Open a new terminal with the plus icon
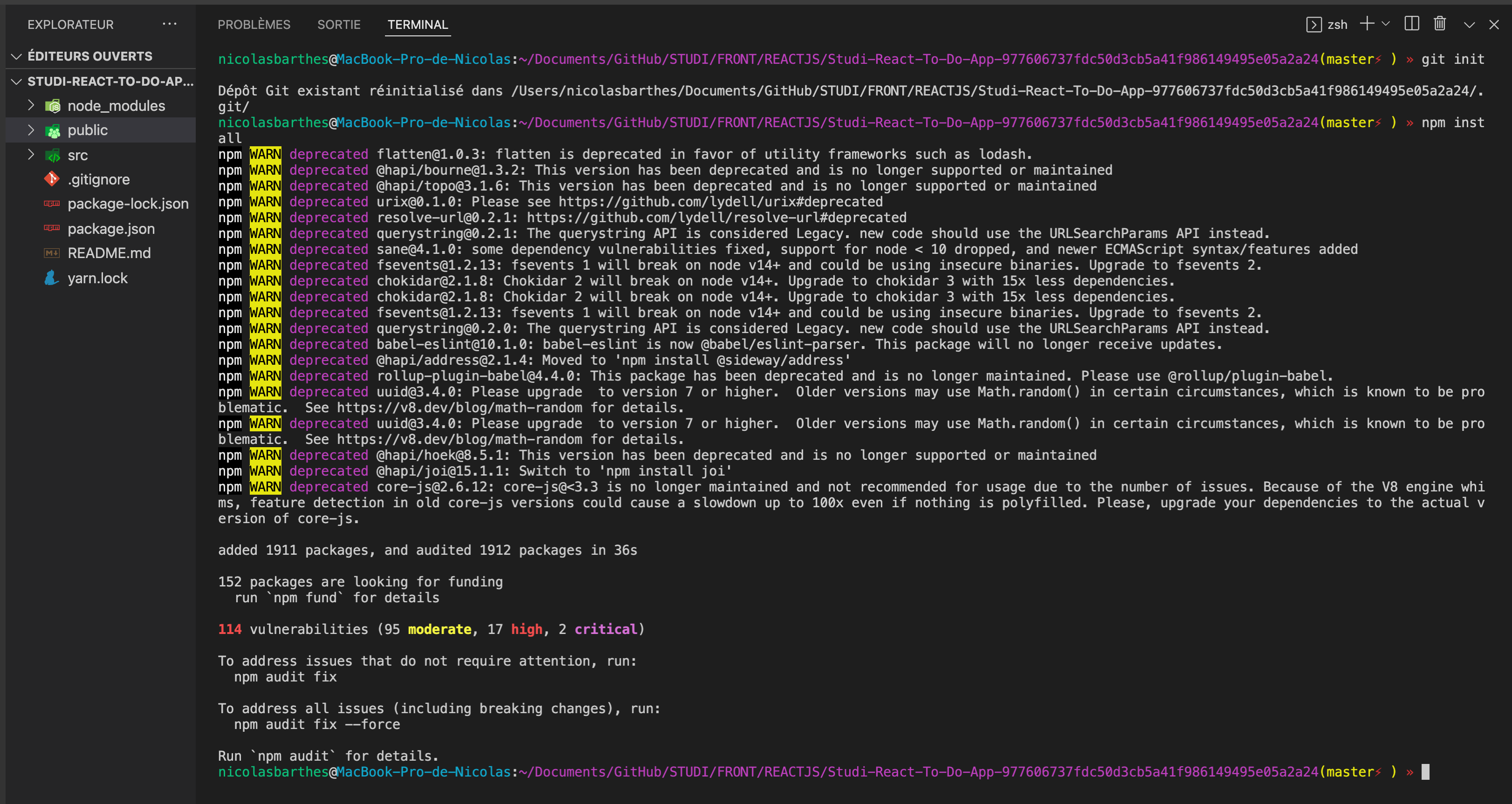The height and width of the screenshot is (804, 1512). click(1366, 24)
